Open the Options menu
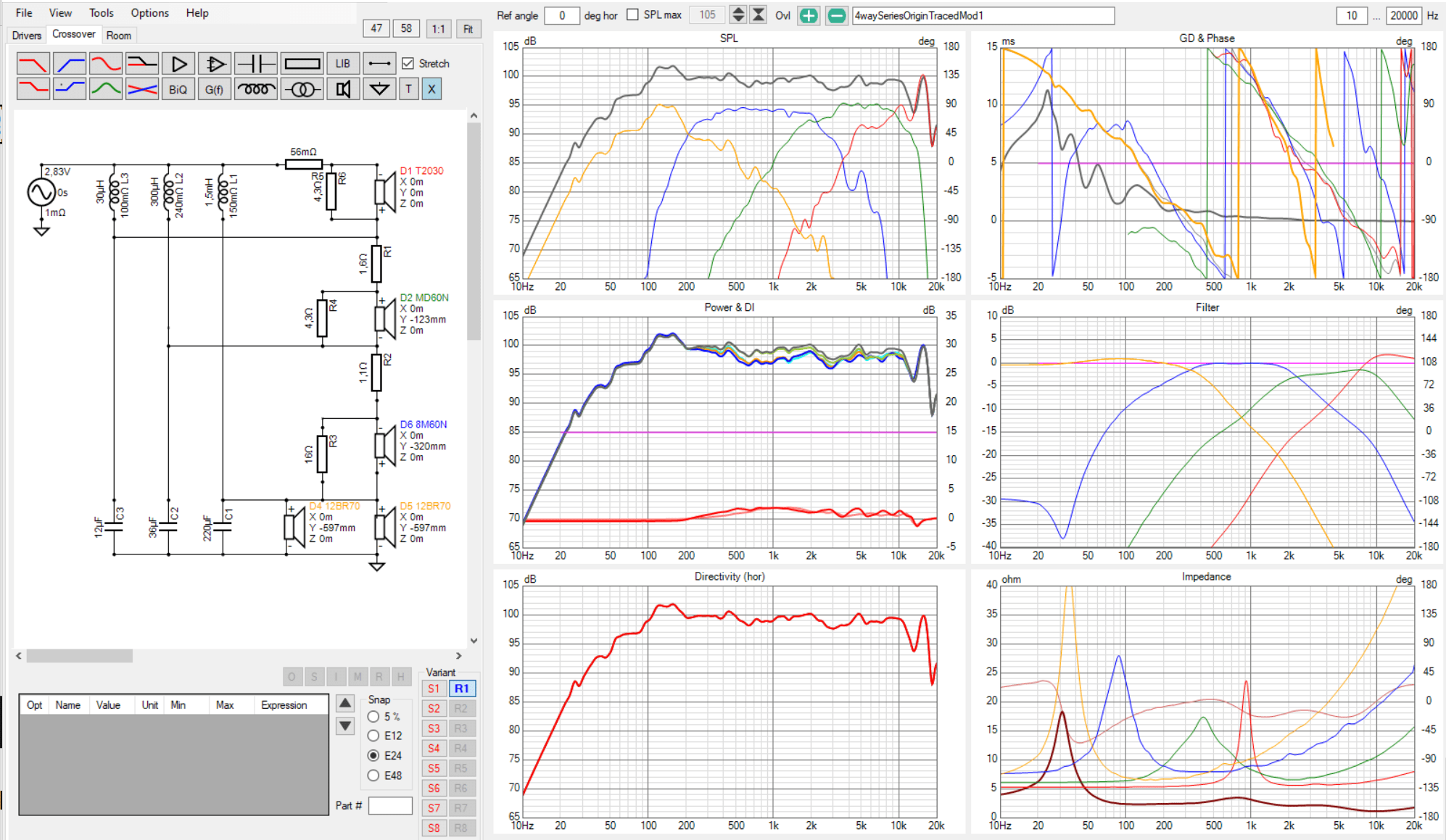The width and height of the screenshot is (1446, 840). point(149,12)
